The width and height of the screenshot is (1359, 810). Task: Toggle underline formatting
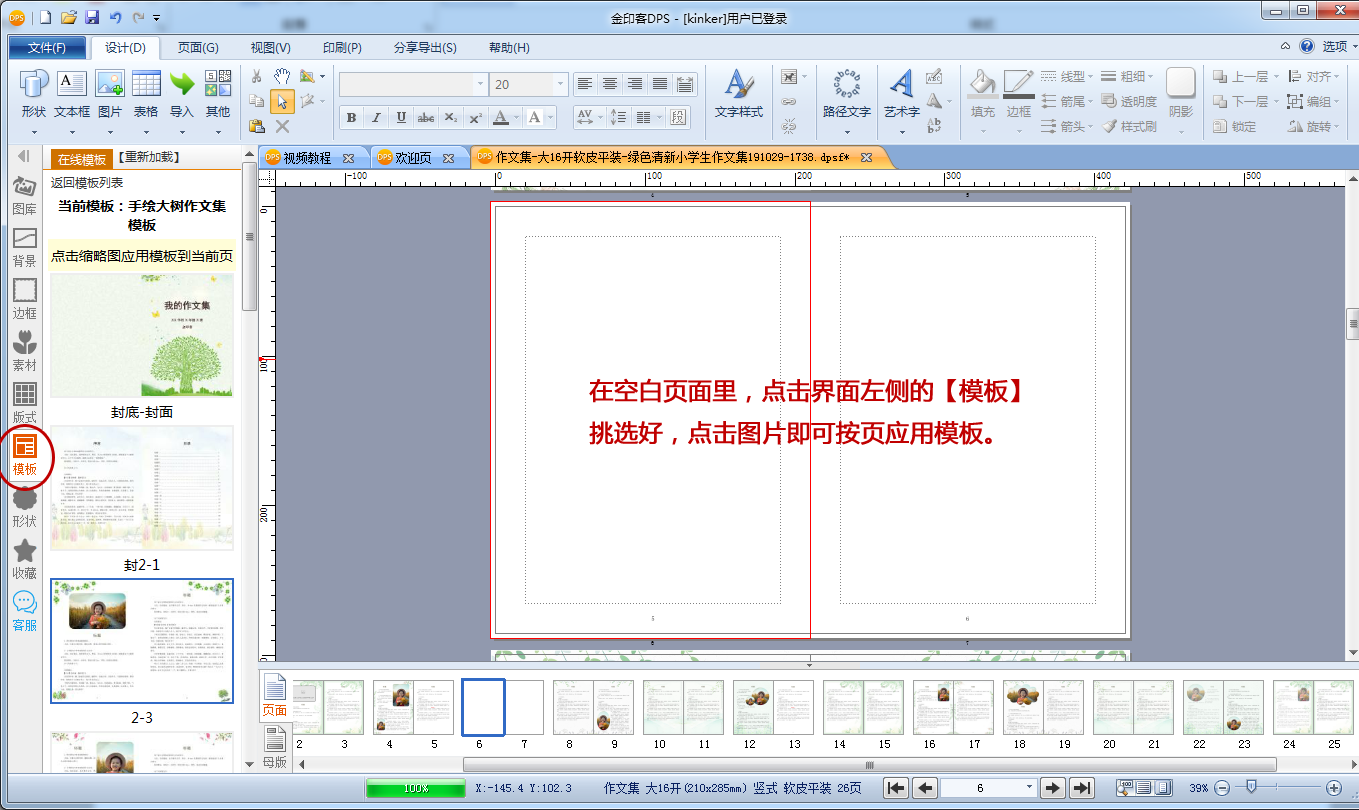(401, 118)
